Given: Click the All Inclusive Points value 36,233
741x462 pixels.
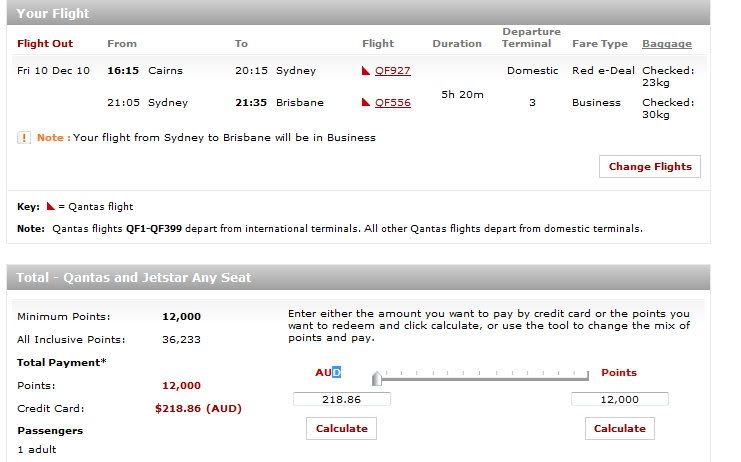Looking at the screenshot, I should tap(181, 339).
